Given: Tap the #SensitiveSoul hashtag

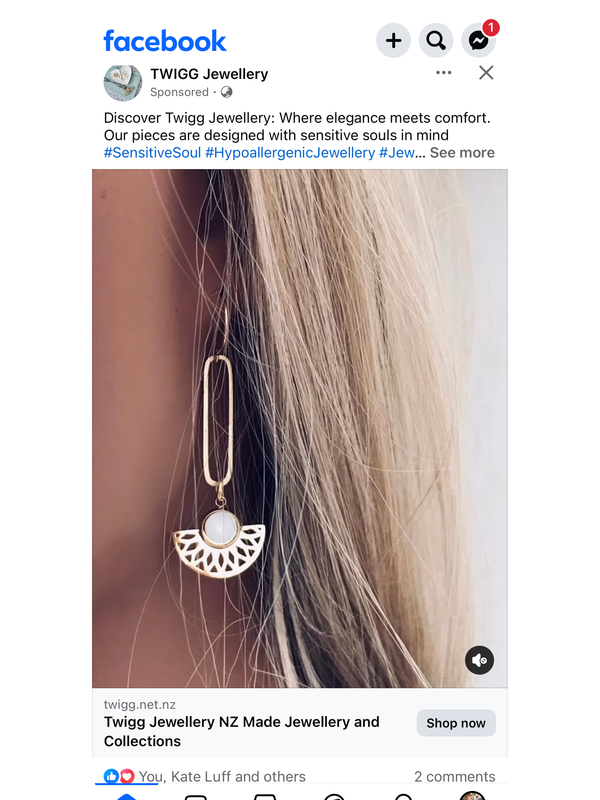Looking at the screenshot, I should [152, 153].
